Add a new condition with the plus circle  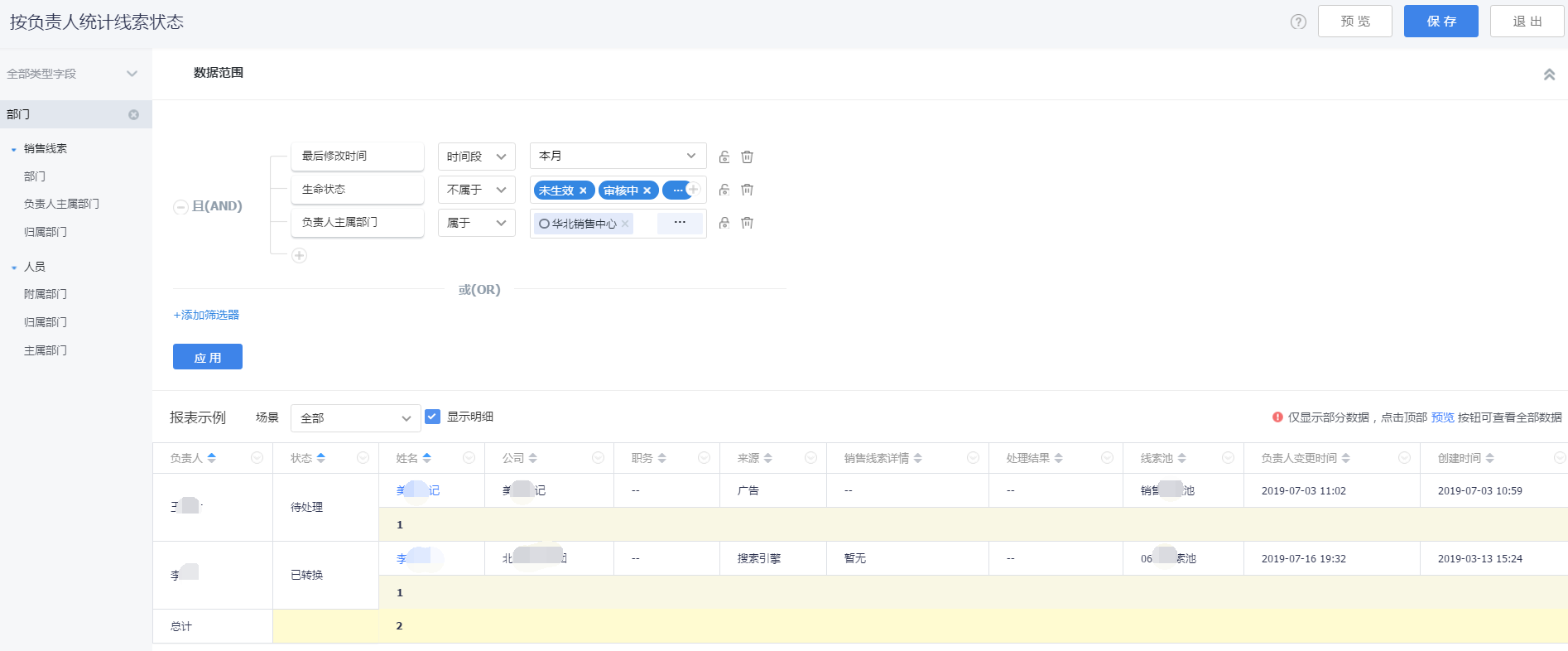(299, 256)
